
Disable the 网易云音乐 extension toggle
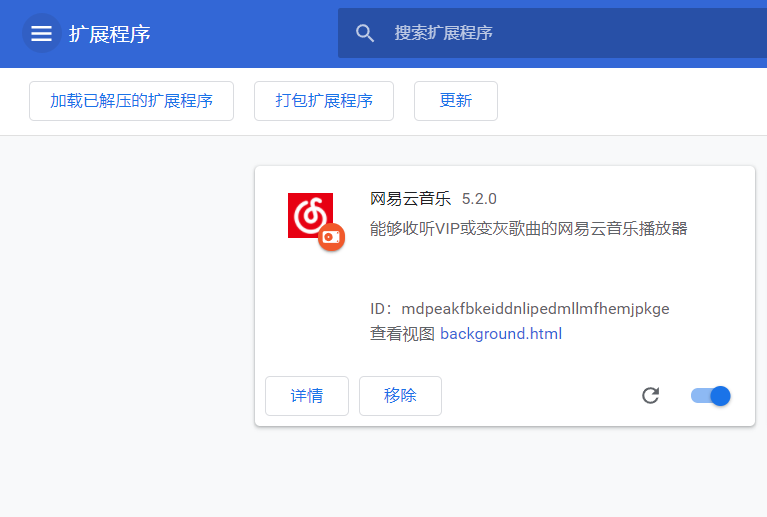point(711,396)
